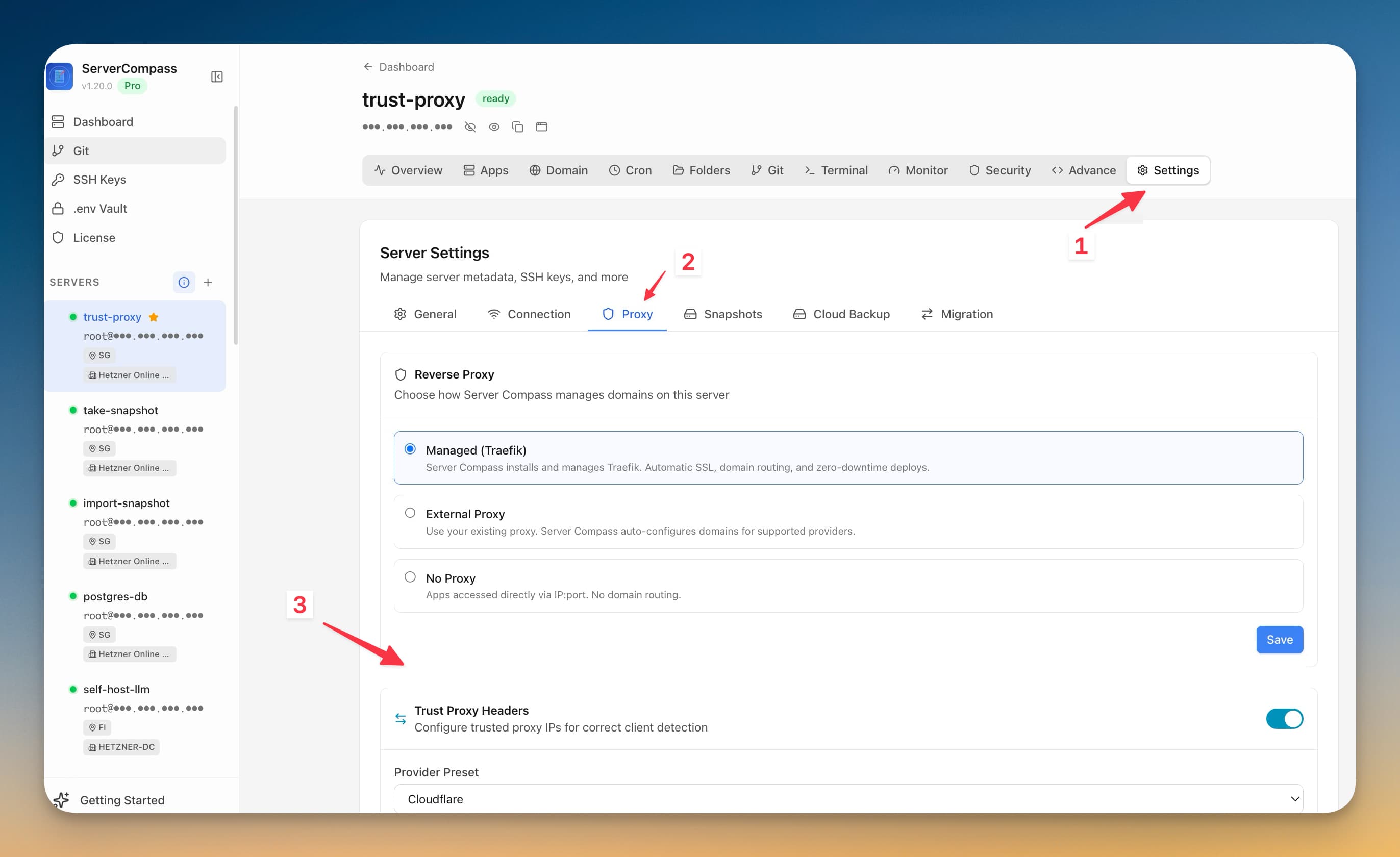Hide the IP via the crossed-eye icon
This screenshot has width=1400, height=857.
click(470, 126)
